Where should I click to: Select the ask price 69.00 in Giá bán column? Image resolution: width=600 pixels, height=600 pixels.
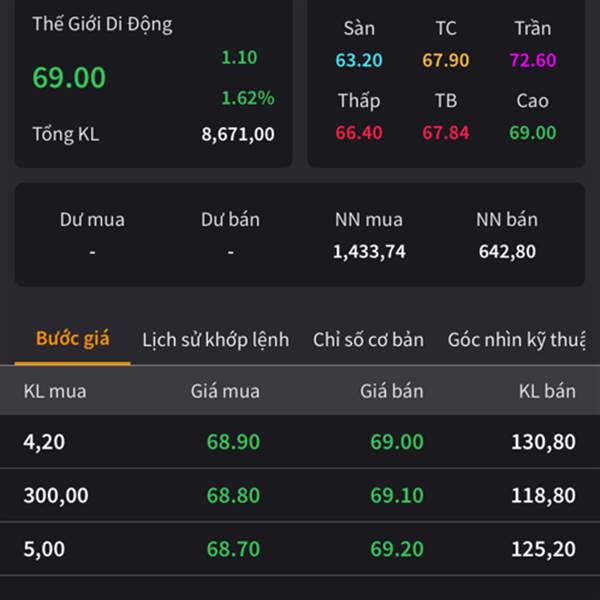397,442
